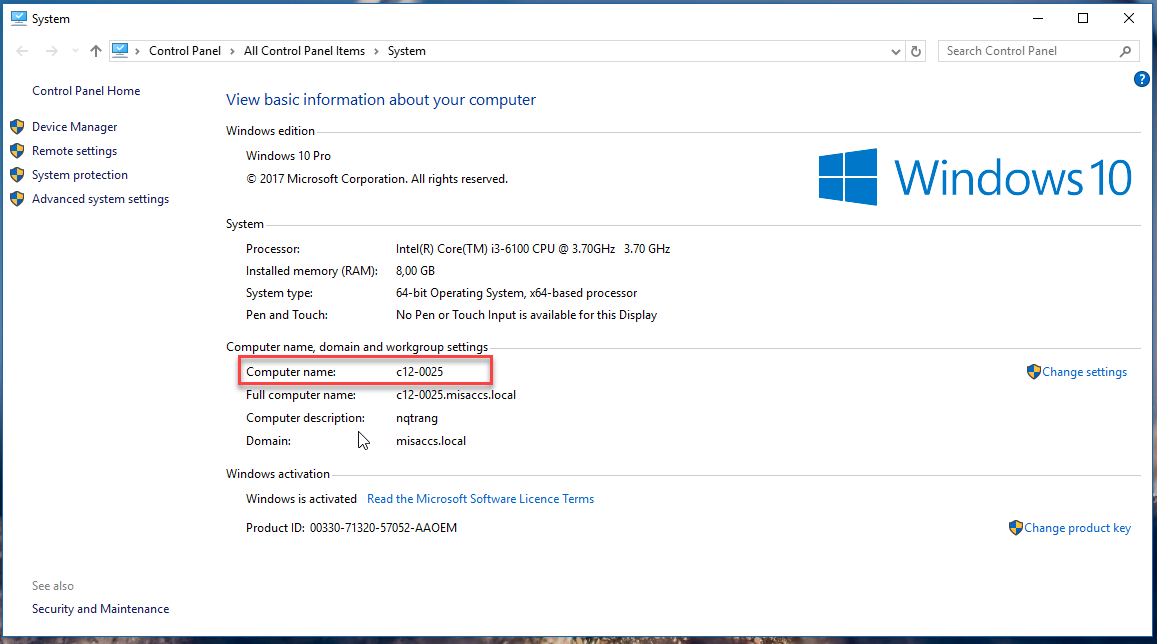Open Remote settings link
The width and height of the screenshot is (1157, 644).
point(75,150)
